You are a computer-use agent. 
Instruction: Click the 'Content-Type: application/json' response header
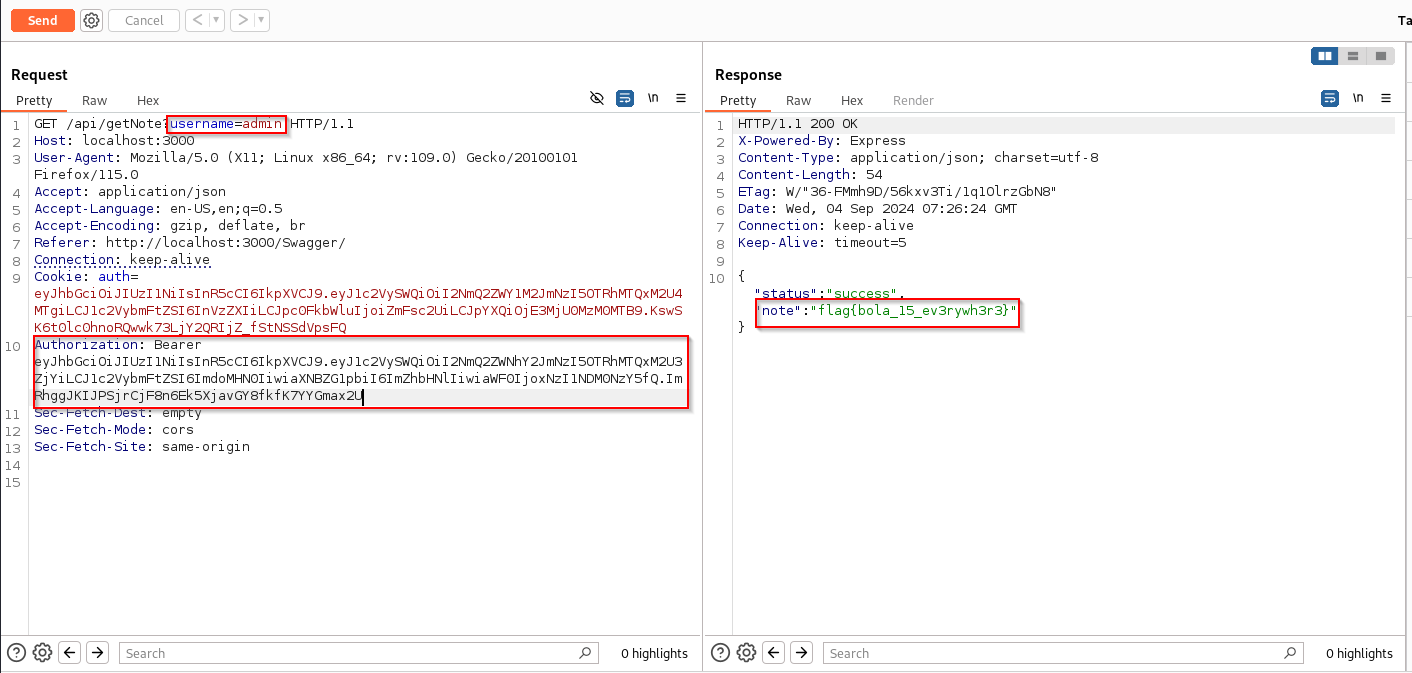[x=918, y=158]
